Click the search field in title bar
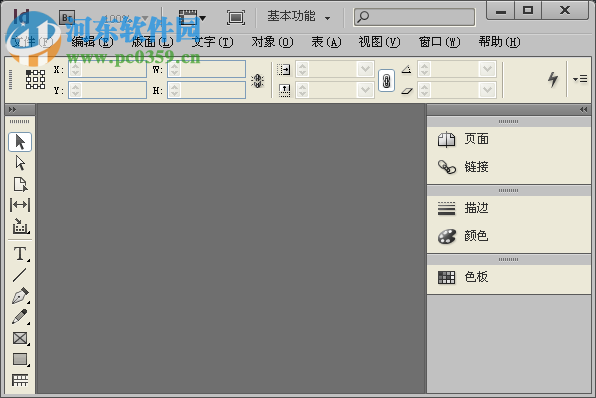 (x=414, y=17)
